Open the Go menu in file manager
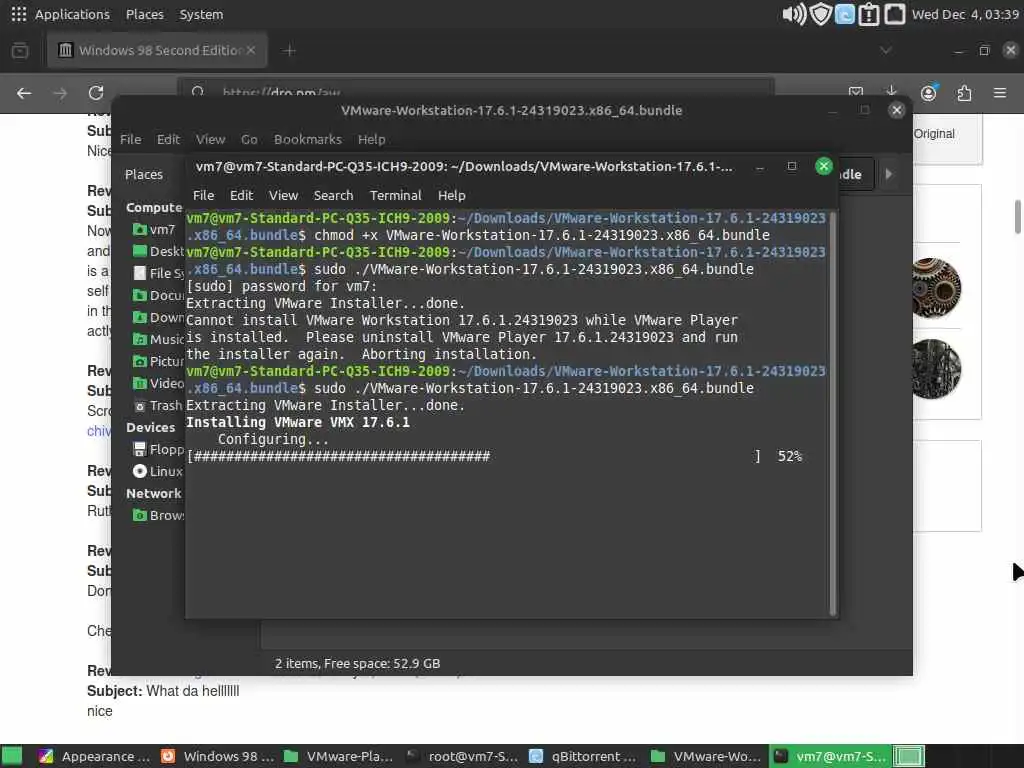The width and height of the screenshot is (1024, 768). tap(249, 139)
